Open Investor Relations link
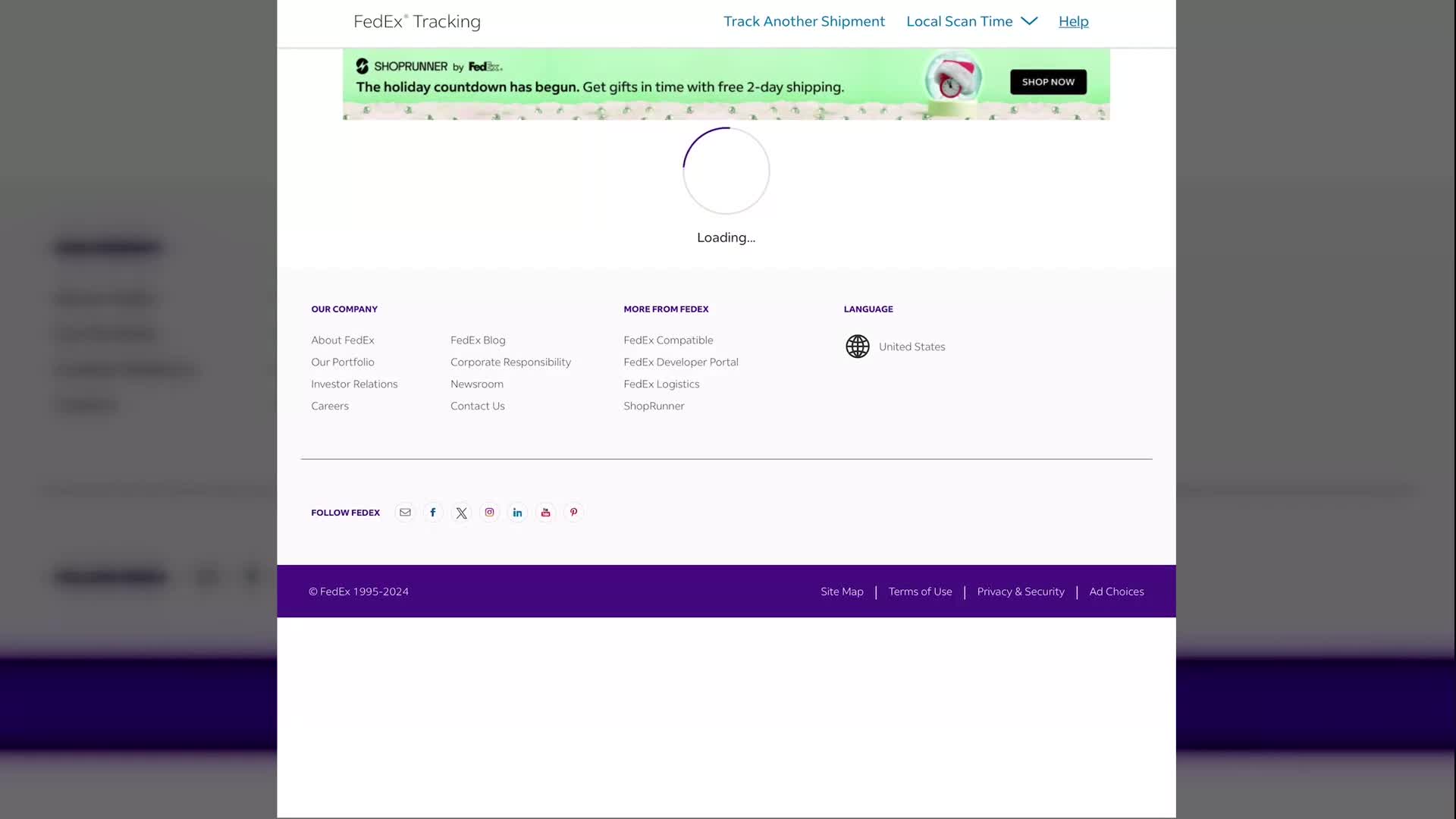Viewport: 1456px width, 819px height. 354,384
